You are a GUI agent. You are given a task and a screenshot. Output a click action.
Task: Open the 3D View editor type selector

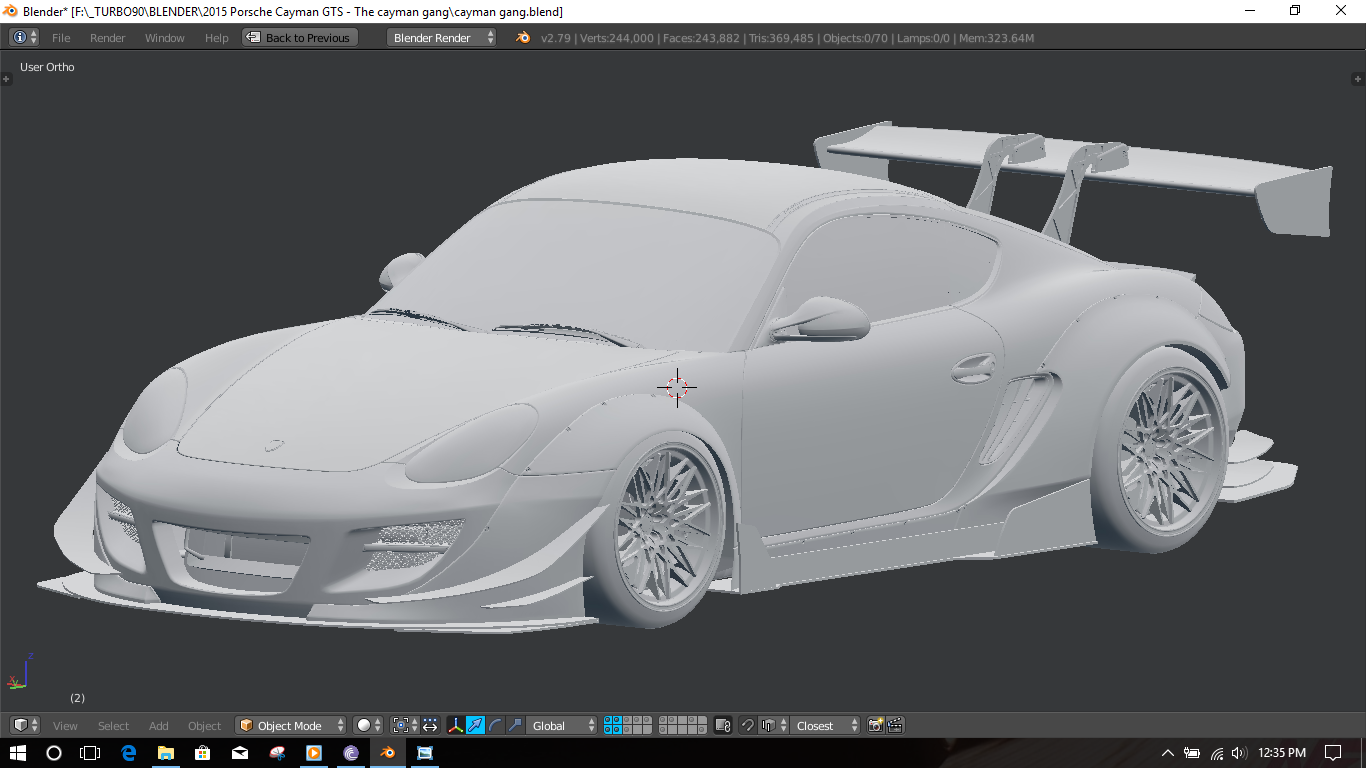pyautogui.click(x=25, y=725)
